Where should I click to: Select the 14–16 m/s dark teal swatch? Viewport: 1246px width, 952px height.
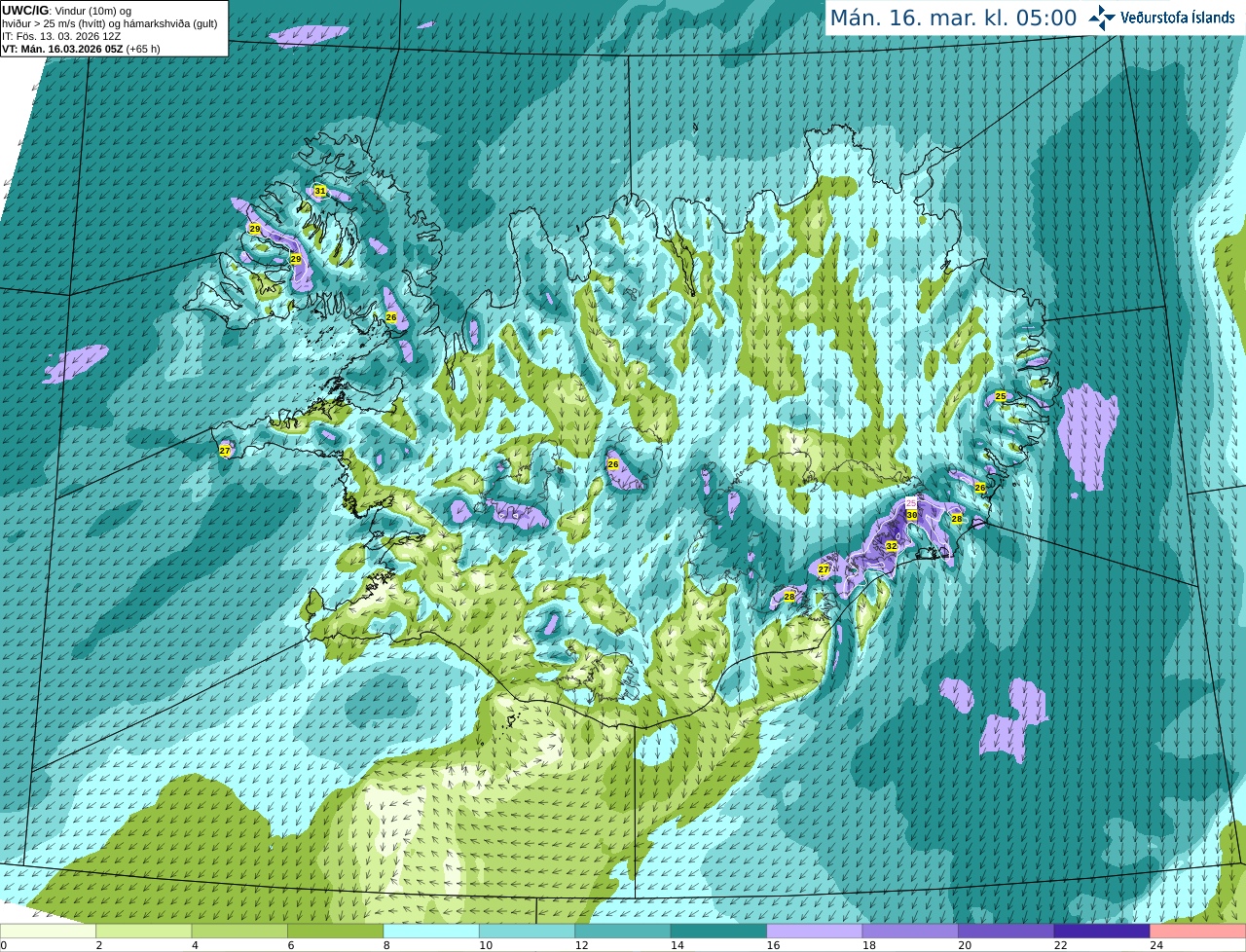[x=719, y=931]
